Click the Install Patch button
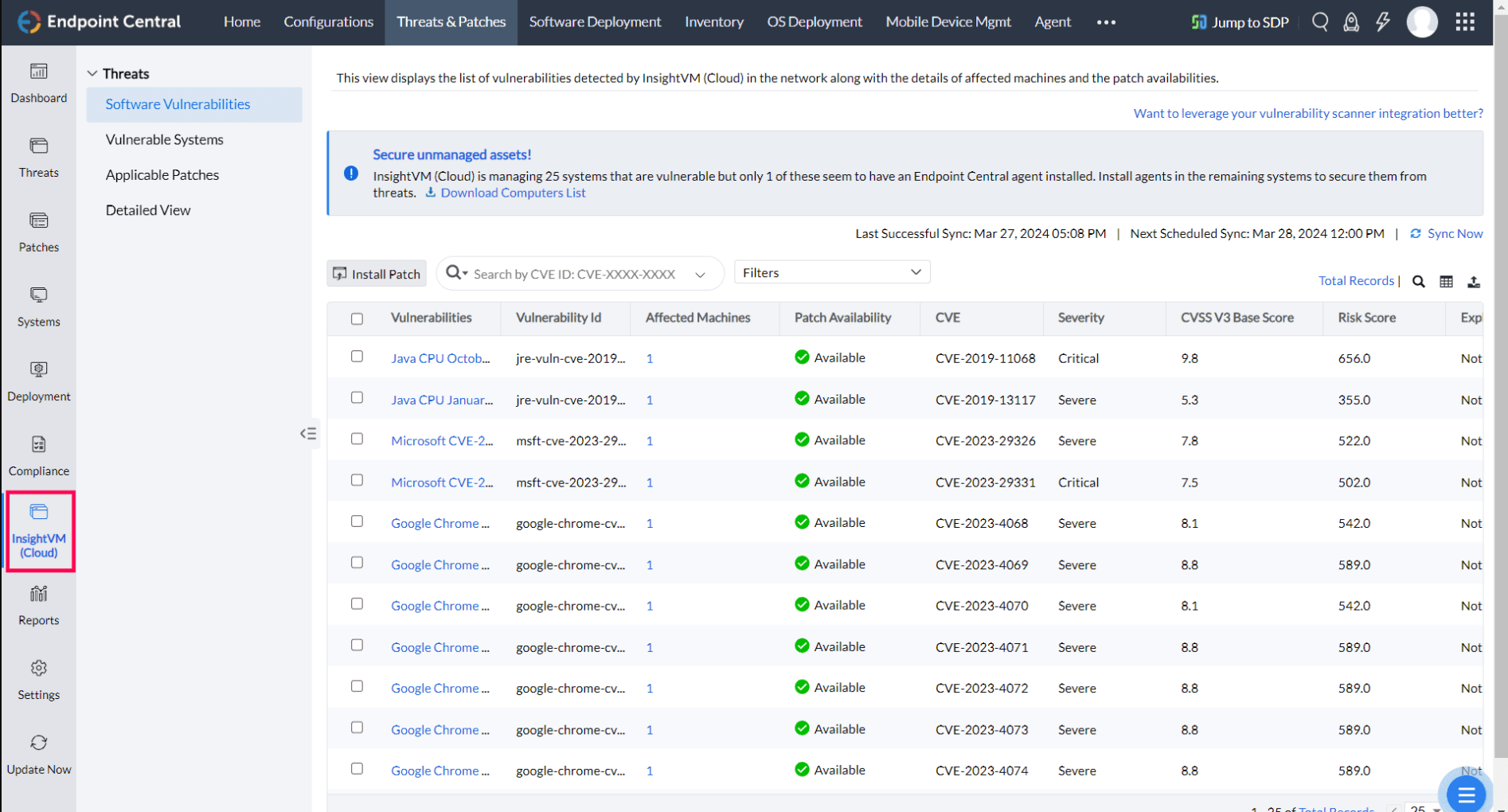Image resolution: width=1508 pixels, height=812 pixels. [377, 273]
